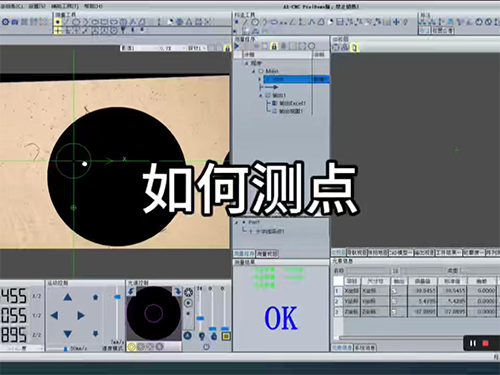500x375 pixels.
Task: Click the yellow square icon under light sliders
Action: pos(226,336)
